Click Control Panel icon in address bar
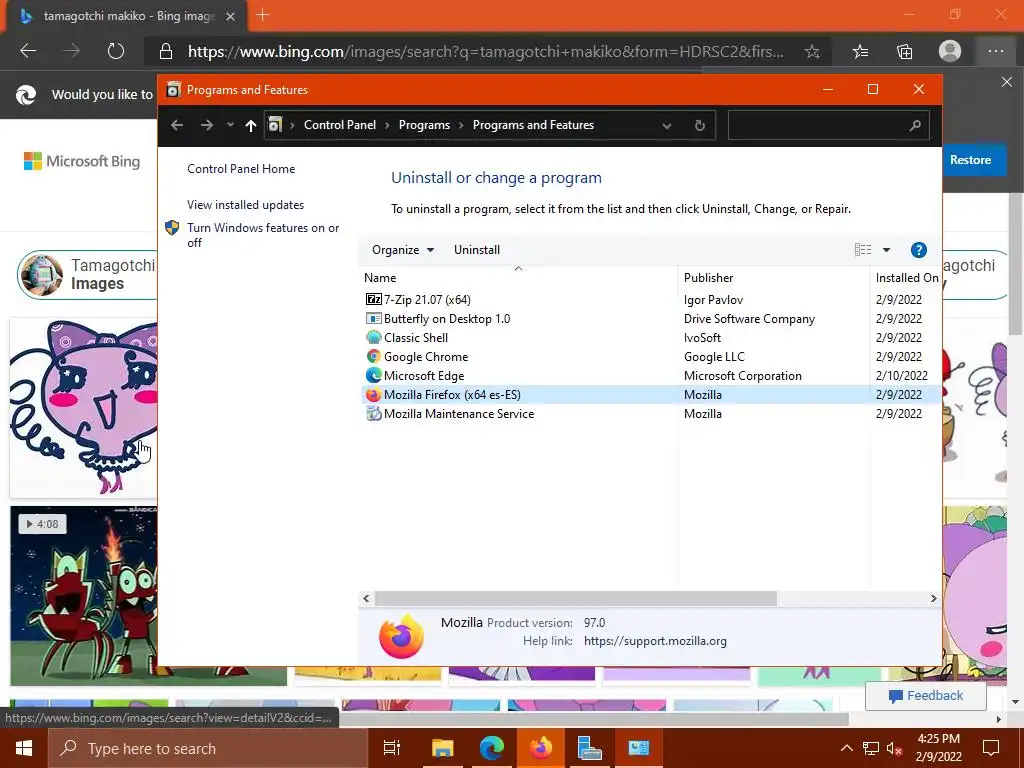Image resolution: width=1024 pixels, height=768 pixels. (276, 125)
